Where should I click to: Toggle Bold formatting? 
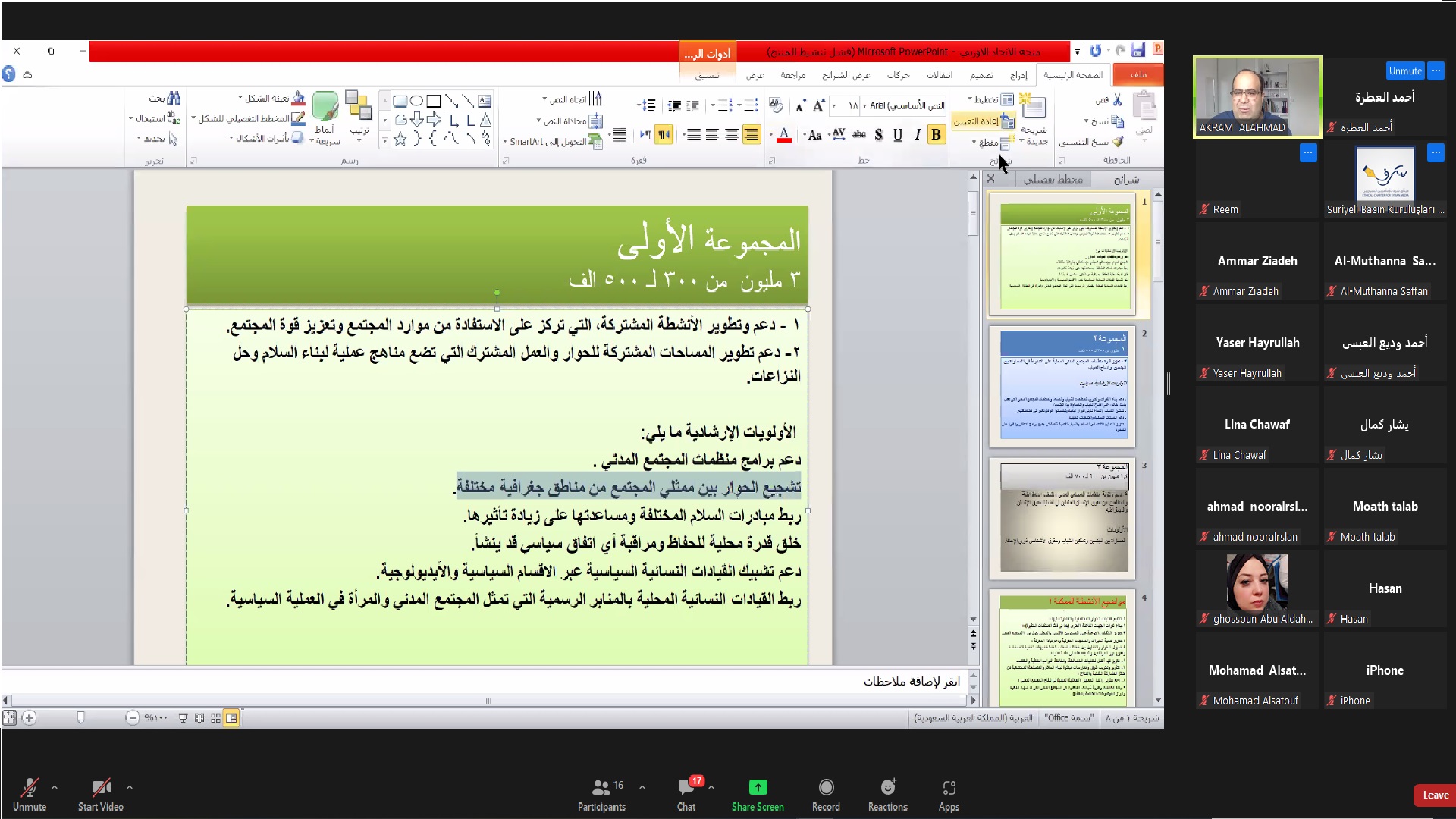tap(936, 135)
